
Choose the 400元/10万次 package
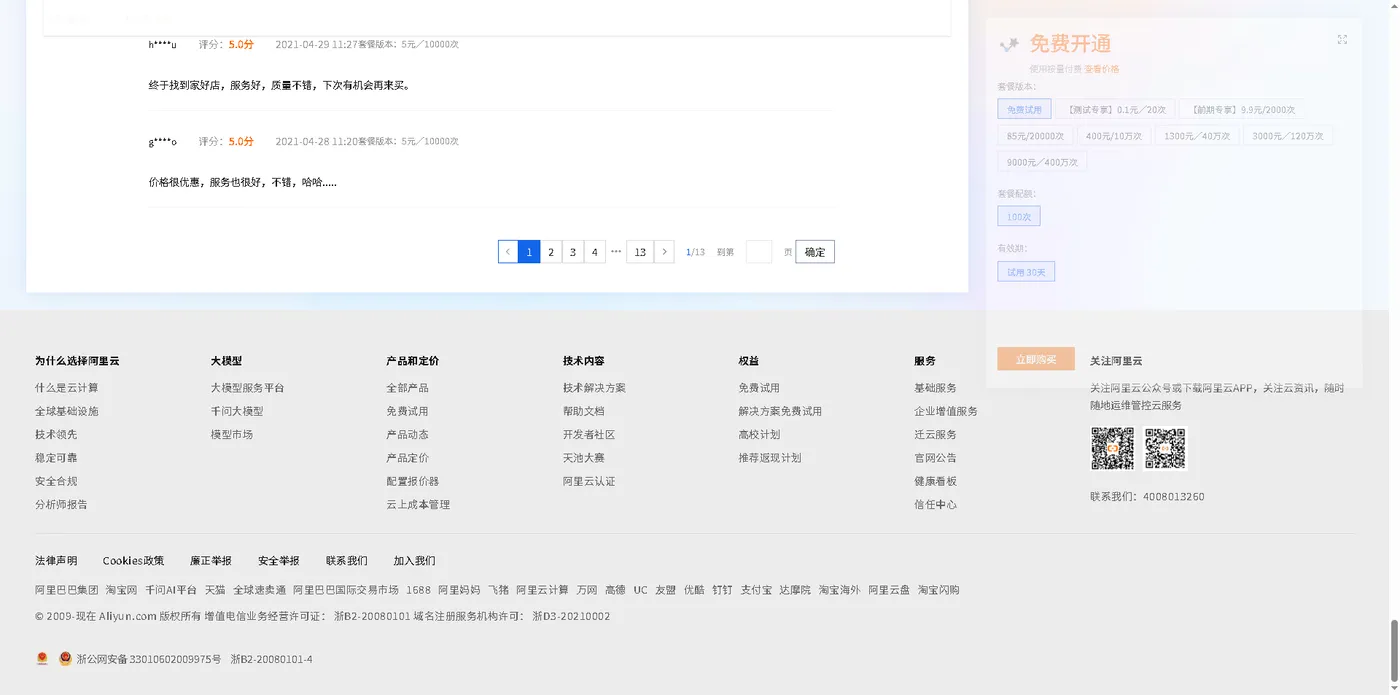(x=1114, y=136)
